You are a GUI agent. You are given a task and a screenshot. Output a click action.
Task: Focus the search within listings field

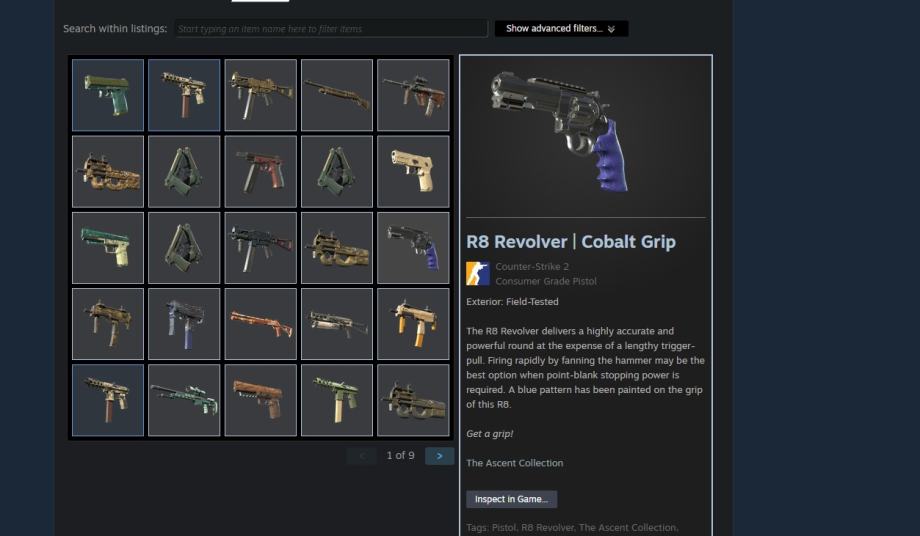331,29
